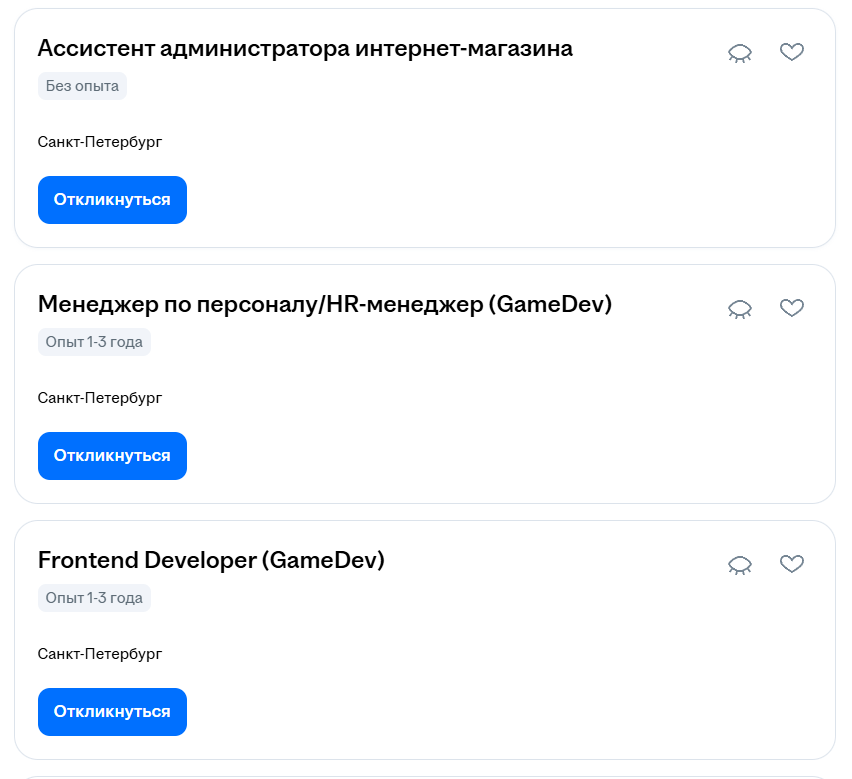Screen dimensions: 852x779
Task: Favorite the Frontend Developer (GameDev) vacancy
Action: (x=792, y=564)
